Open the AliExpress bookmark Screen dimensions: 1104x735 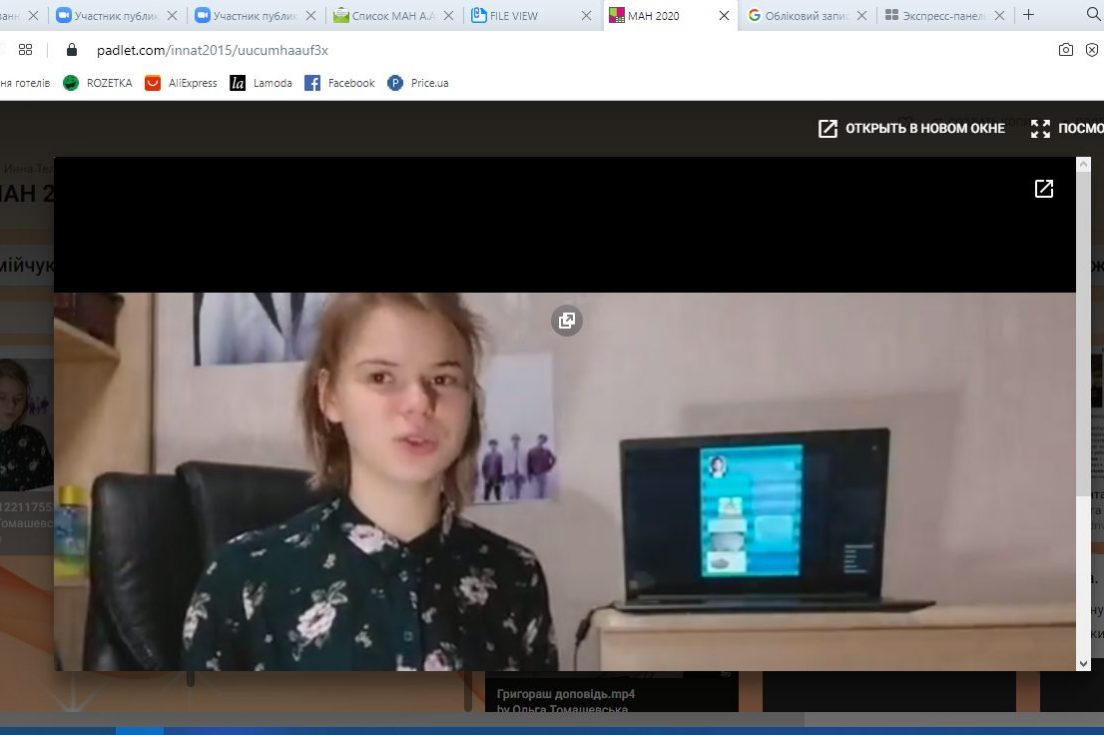coord(181,83)
